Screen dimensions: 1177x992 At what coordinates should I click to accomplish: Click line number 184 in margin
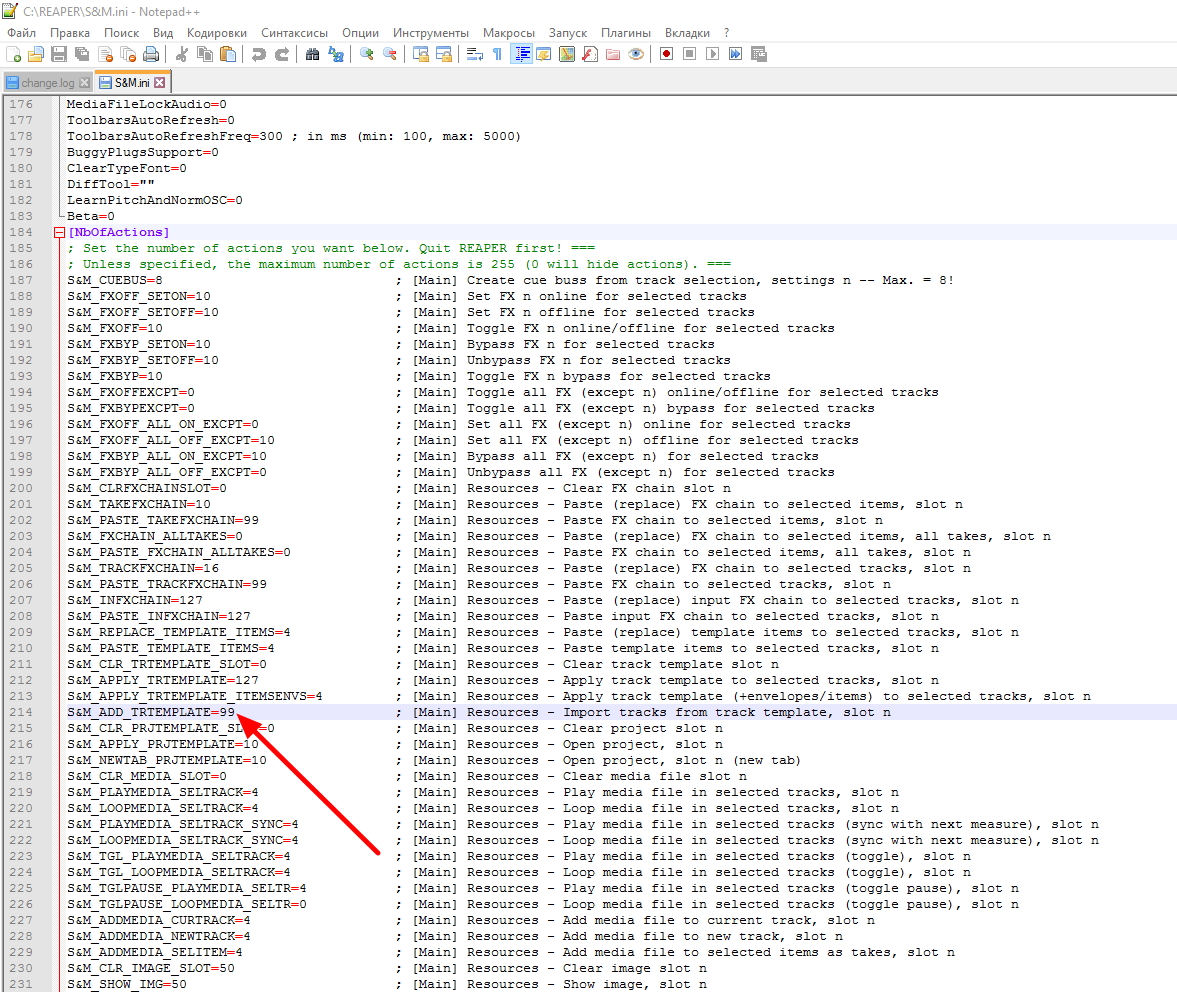pyautogui.click(x=21, y=233)
